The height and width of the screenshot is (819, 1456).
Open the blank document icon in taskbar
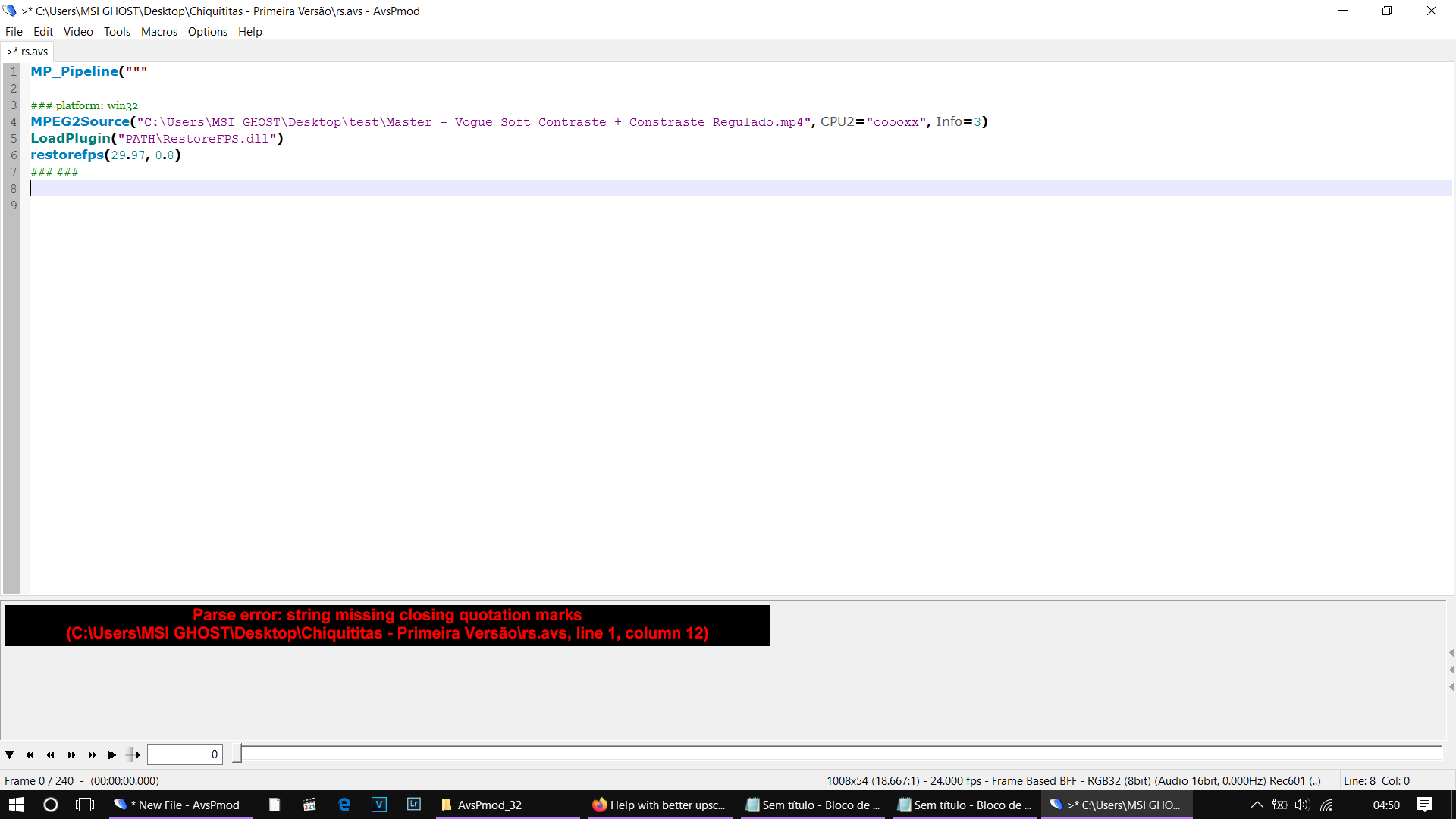pyautogui.click(x=275, y=805)
